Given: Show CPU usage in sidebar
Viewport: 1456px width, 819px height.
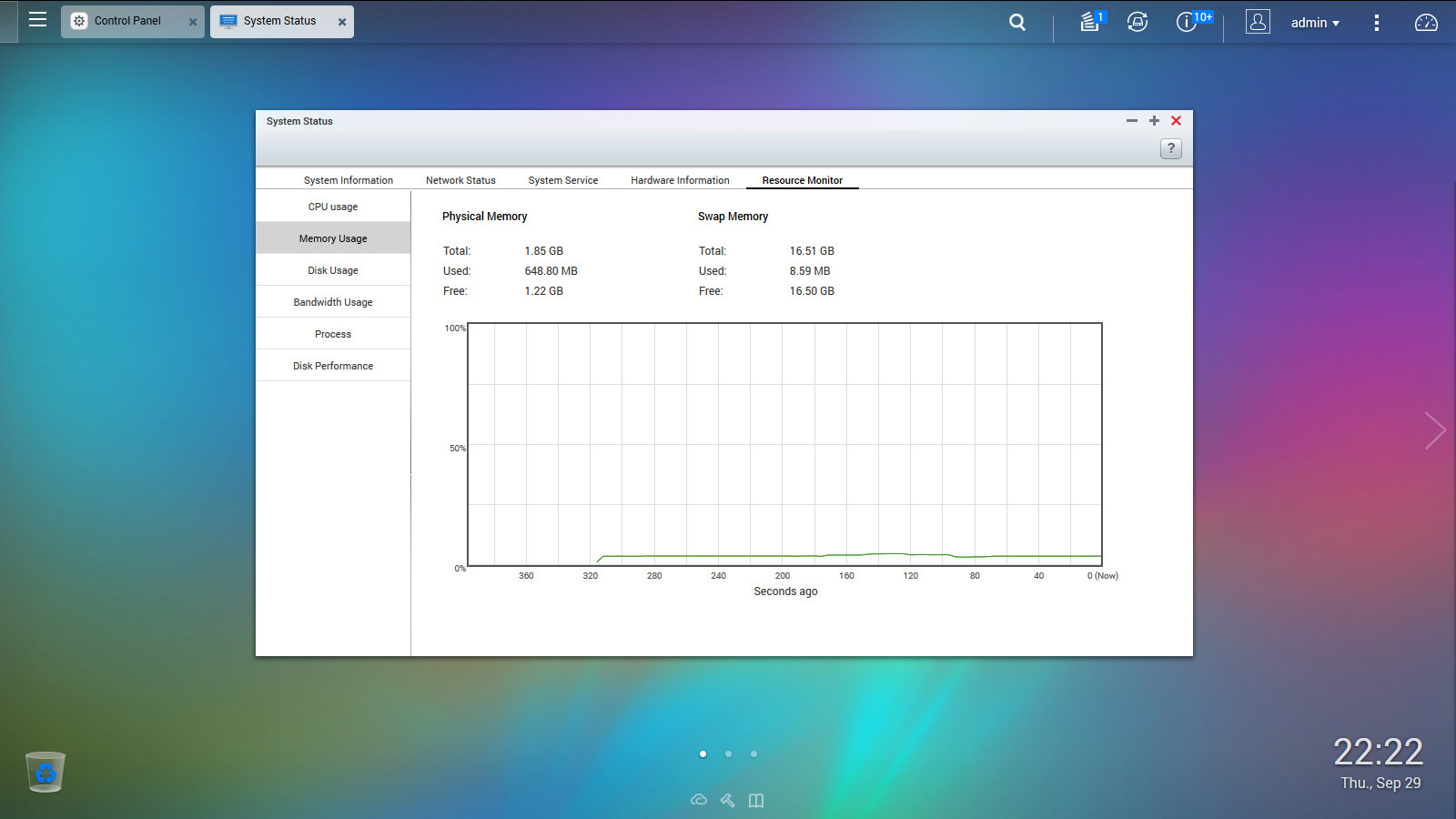Looking at the screenshot, I should 333,207.
